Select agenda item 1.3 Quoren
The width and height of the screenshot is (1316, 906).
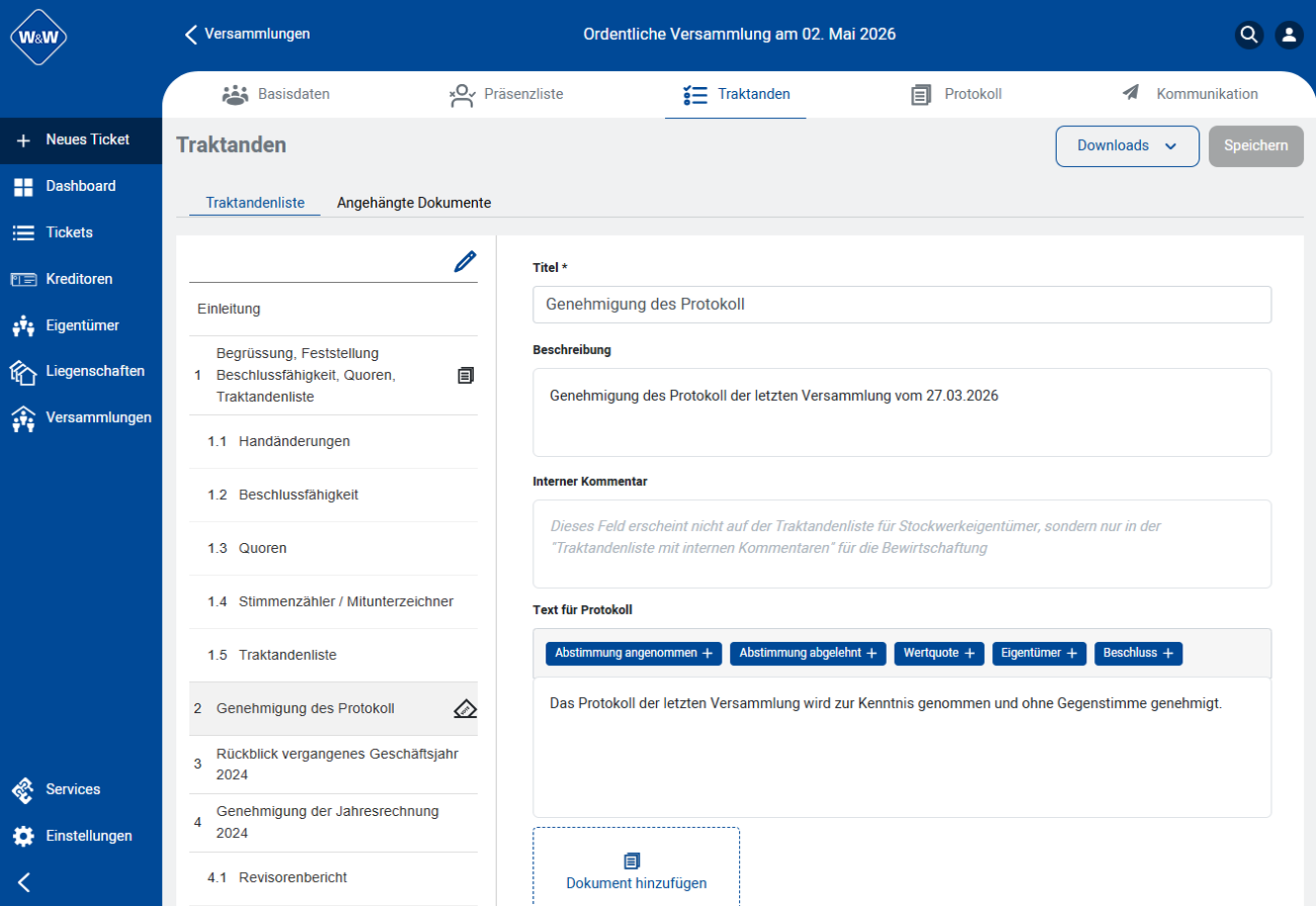pos(262,548)
